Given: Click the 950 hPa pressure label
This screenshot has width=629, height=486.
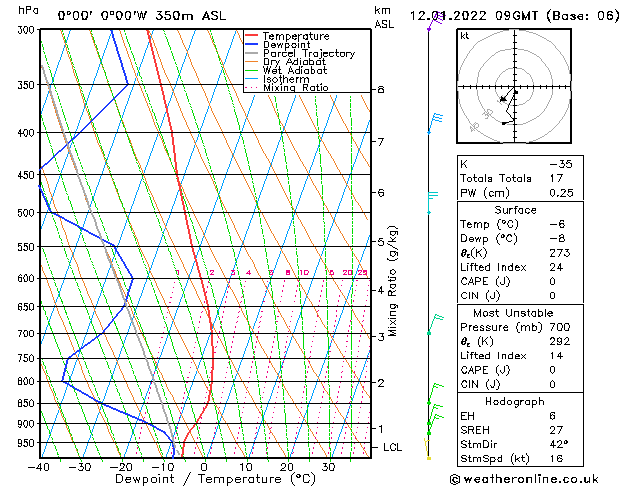Looking at the screenshot, I should tap(28, 443).
